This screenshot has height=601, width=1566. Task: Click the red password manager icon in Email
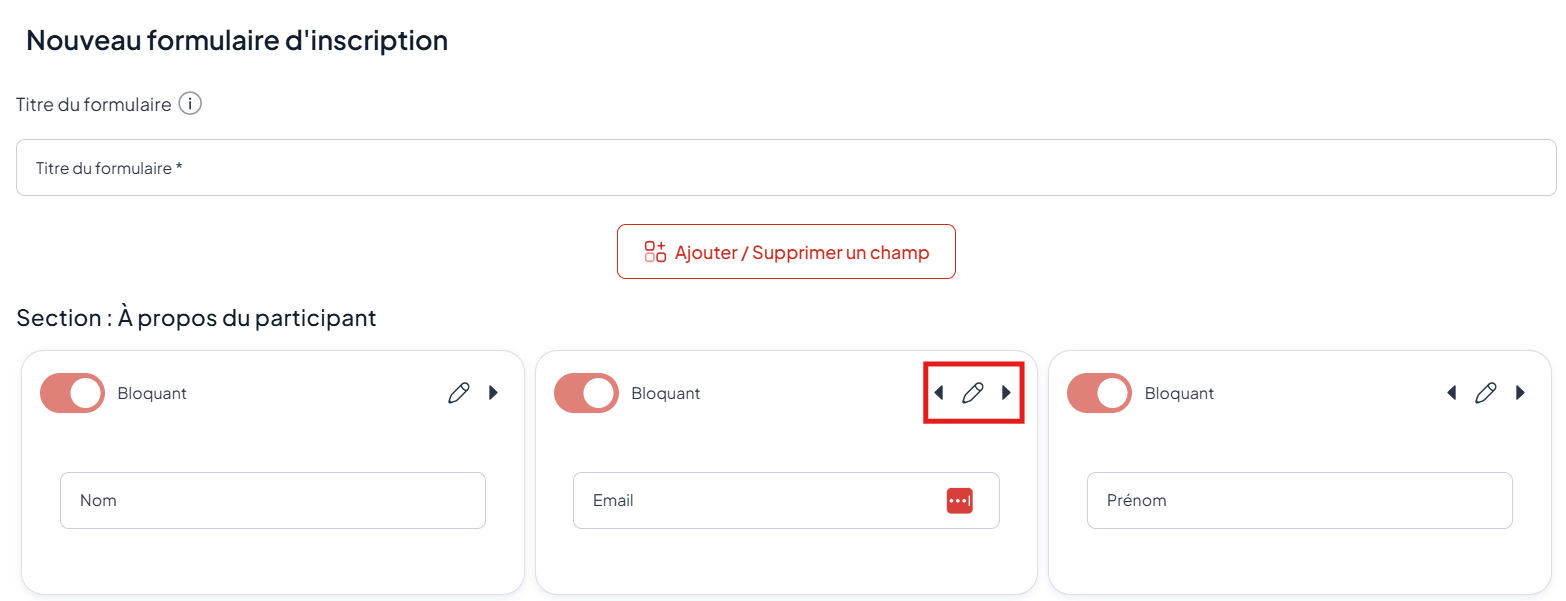[x=959, y=500]
